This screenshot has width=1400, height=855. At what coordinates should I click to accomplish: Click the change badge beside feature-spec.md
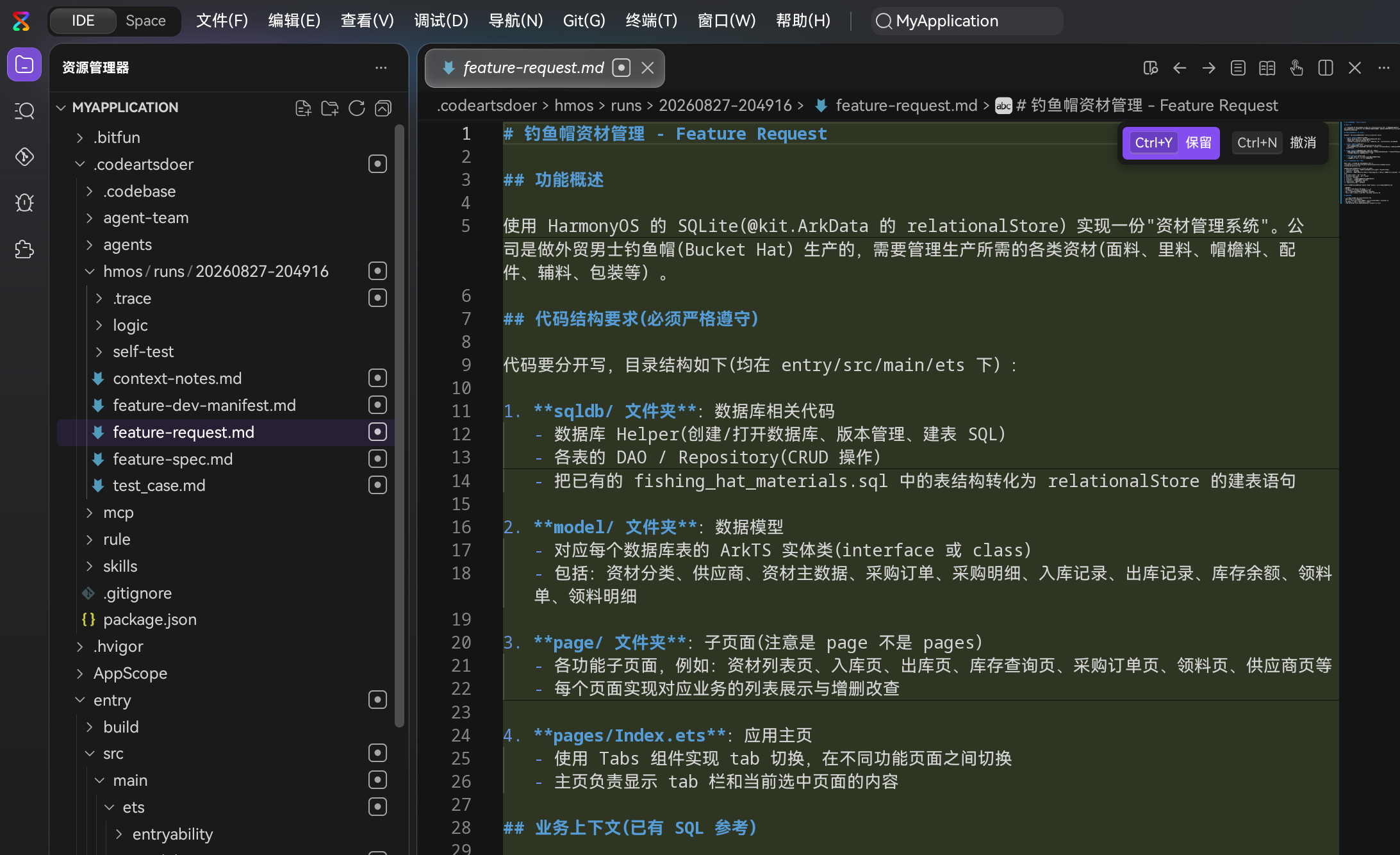[378, 459]
